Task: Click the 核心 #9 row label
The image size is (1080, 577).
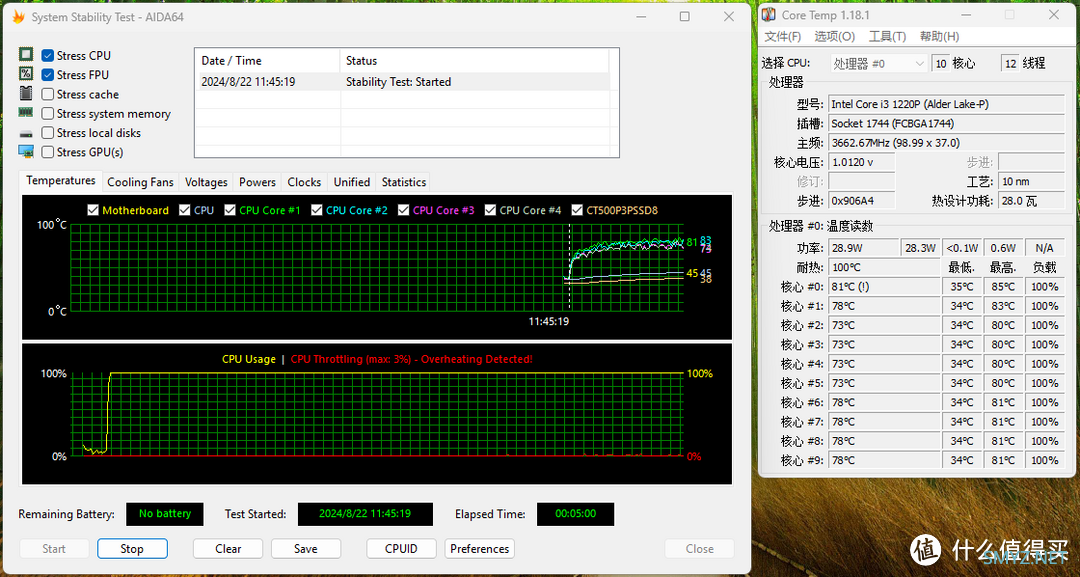Action: tap(802, 460)
